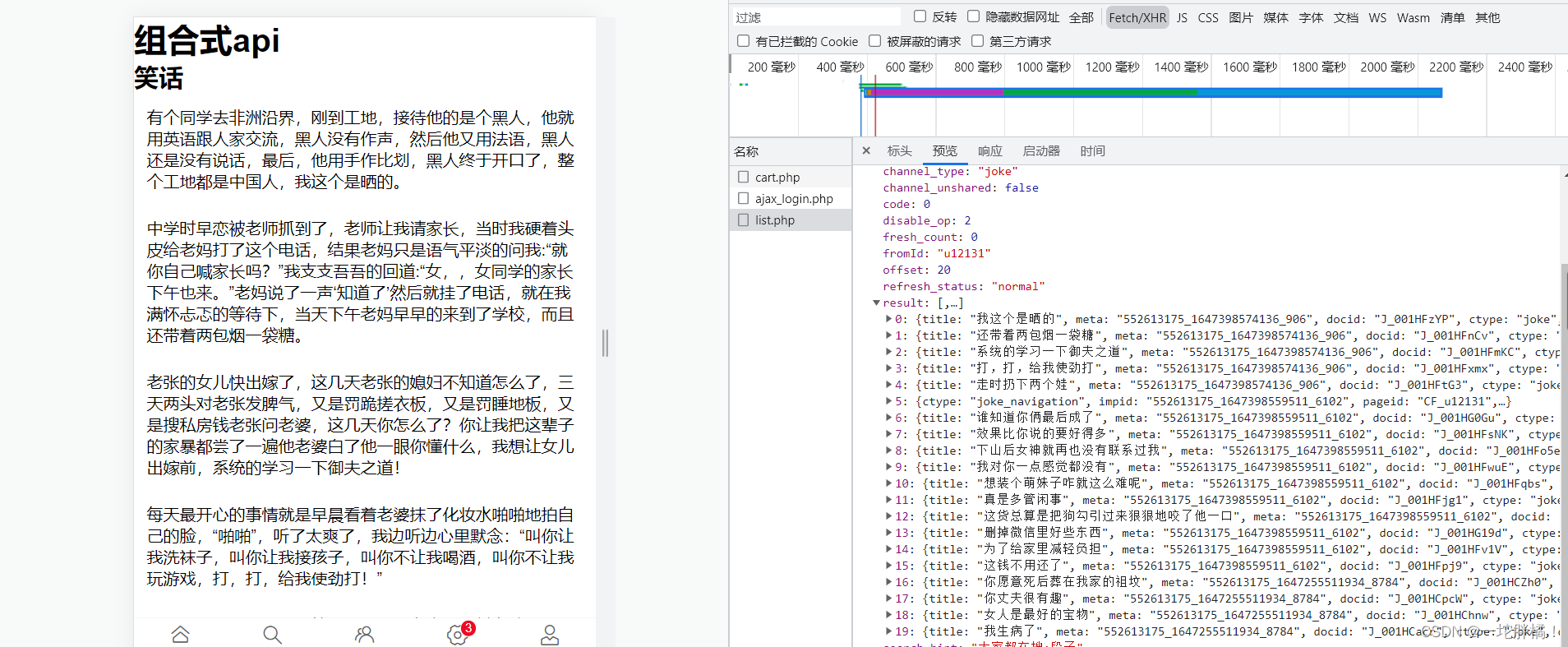The image size is (1568, 647).
Task: Select the ajax_login.php request row
Action: tap(791, 198)
